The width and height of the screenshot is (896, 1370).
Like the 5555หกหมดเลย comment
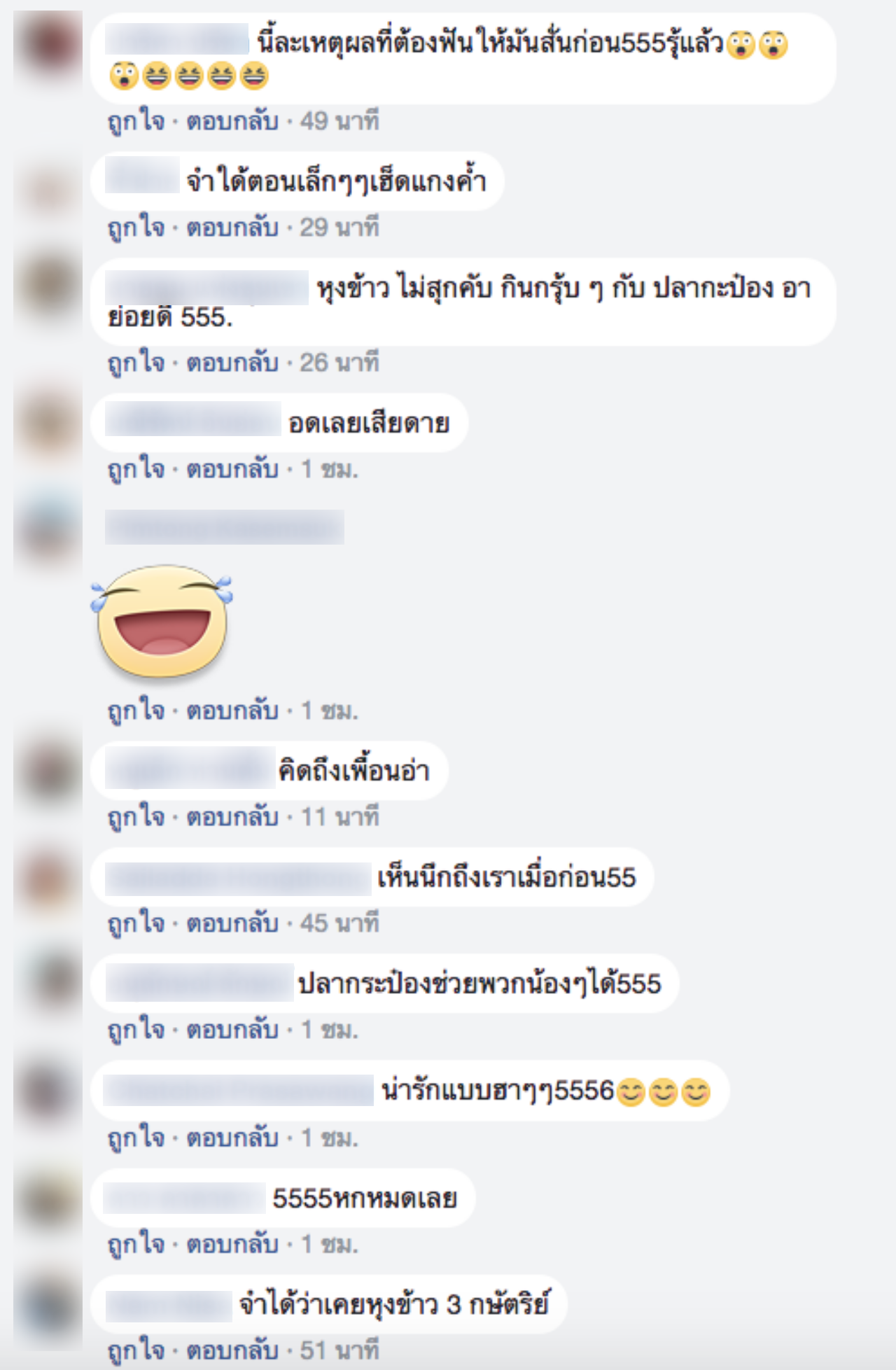pos(136,1243)
